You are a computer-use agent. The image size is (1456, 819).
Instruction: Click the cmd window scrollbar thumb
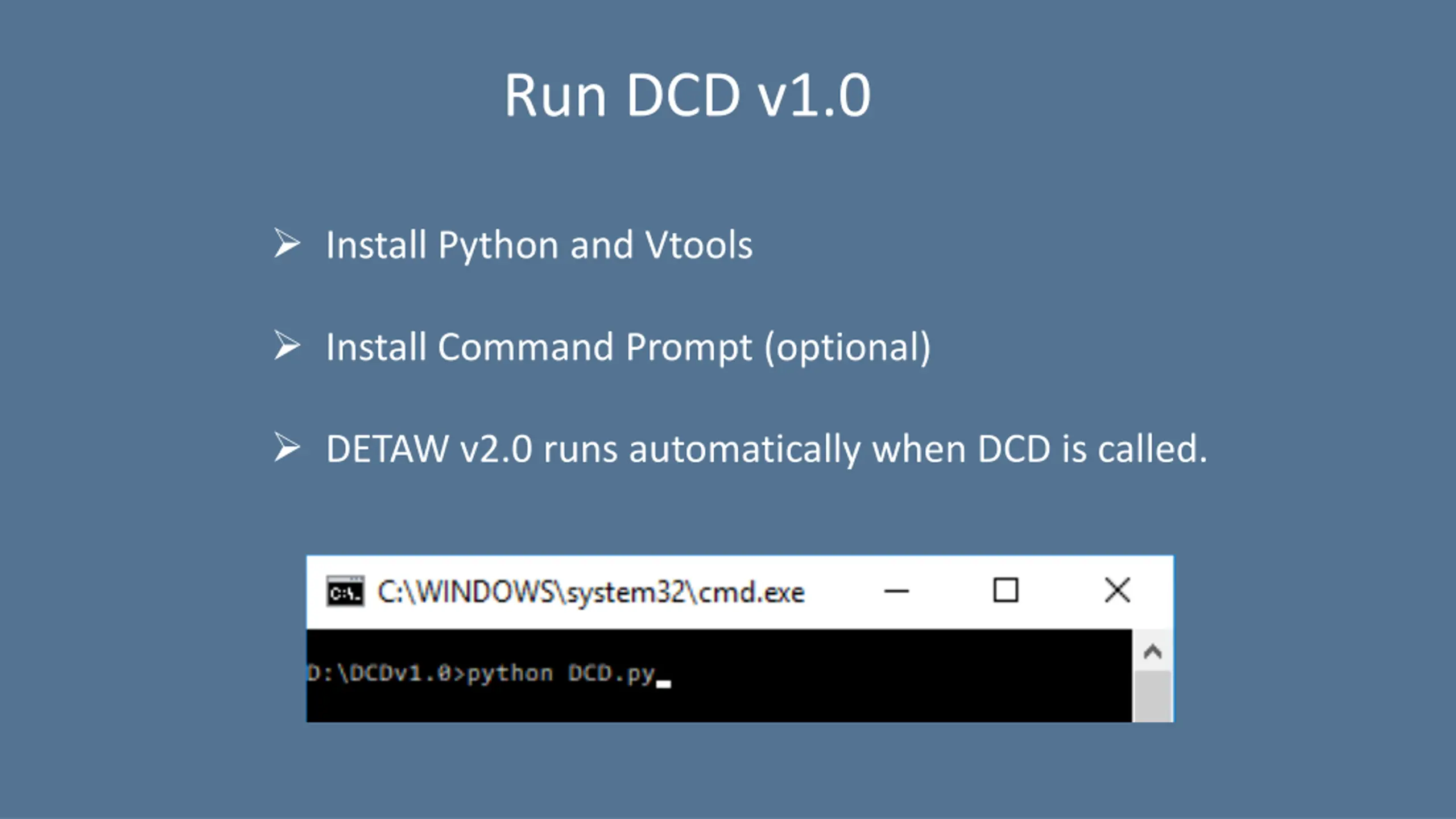click(x=1152, y=697)
